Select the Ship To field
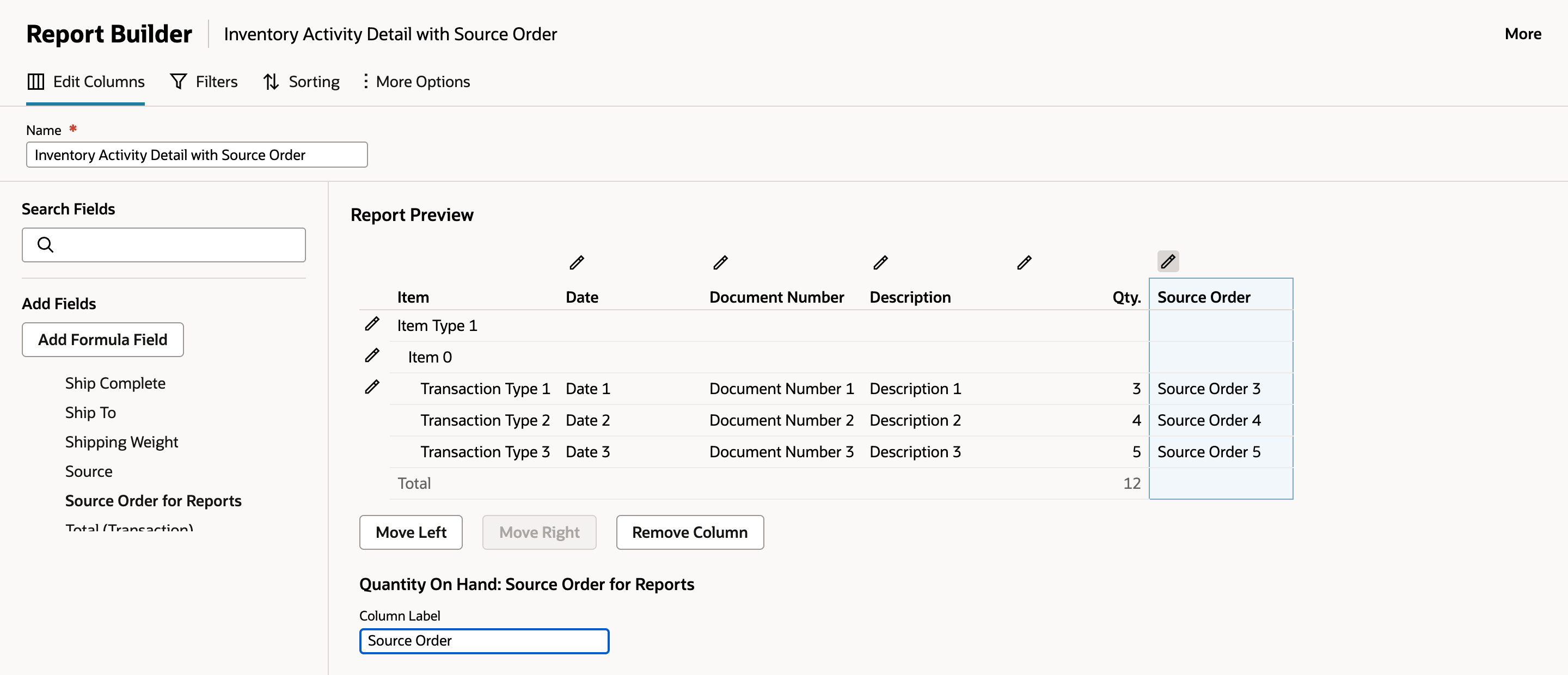This screenshot has width=1568, height=675. [90, 413]
